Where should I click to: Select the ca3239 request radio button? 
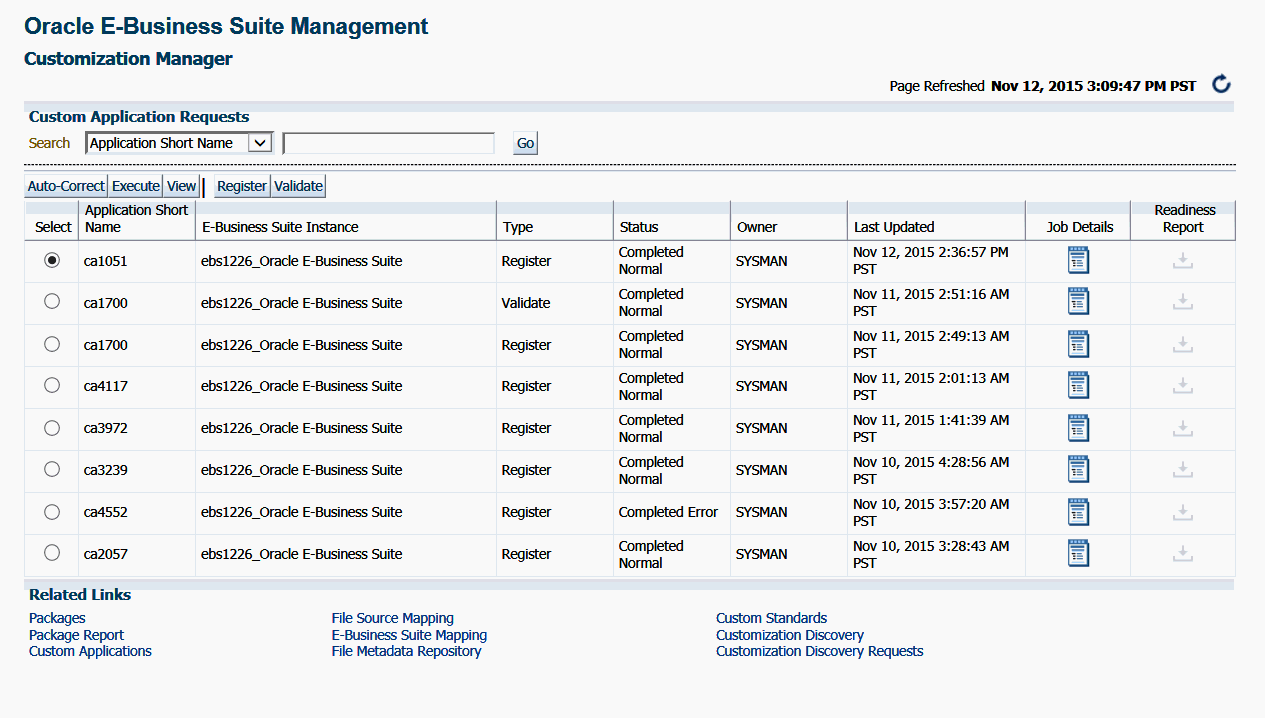[x=52, y=469]
